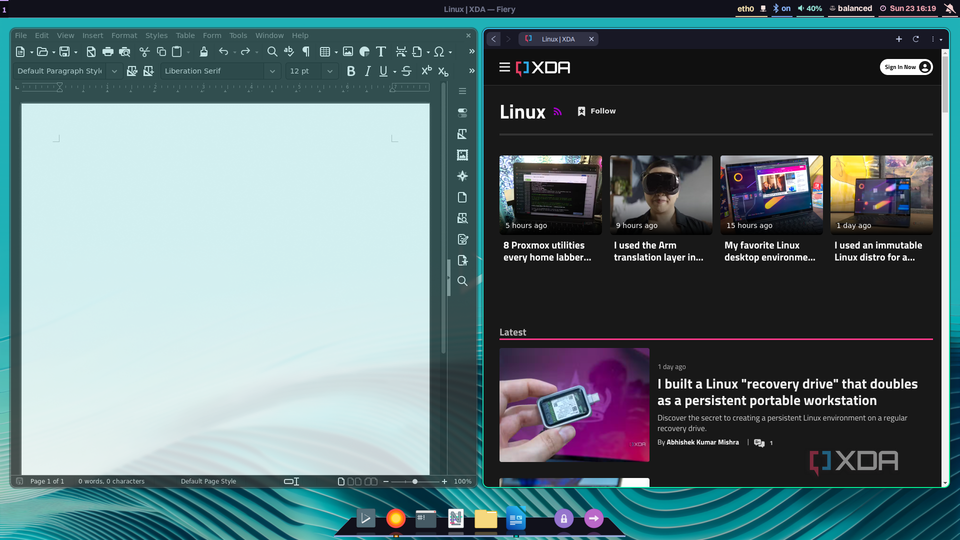Screen dimensions: 960x540
Task: Create a new document in Writer
Action: pos(20,52)
